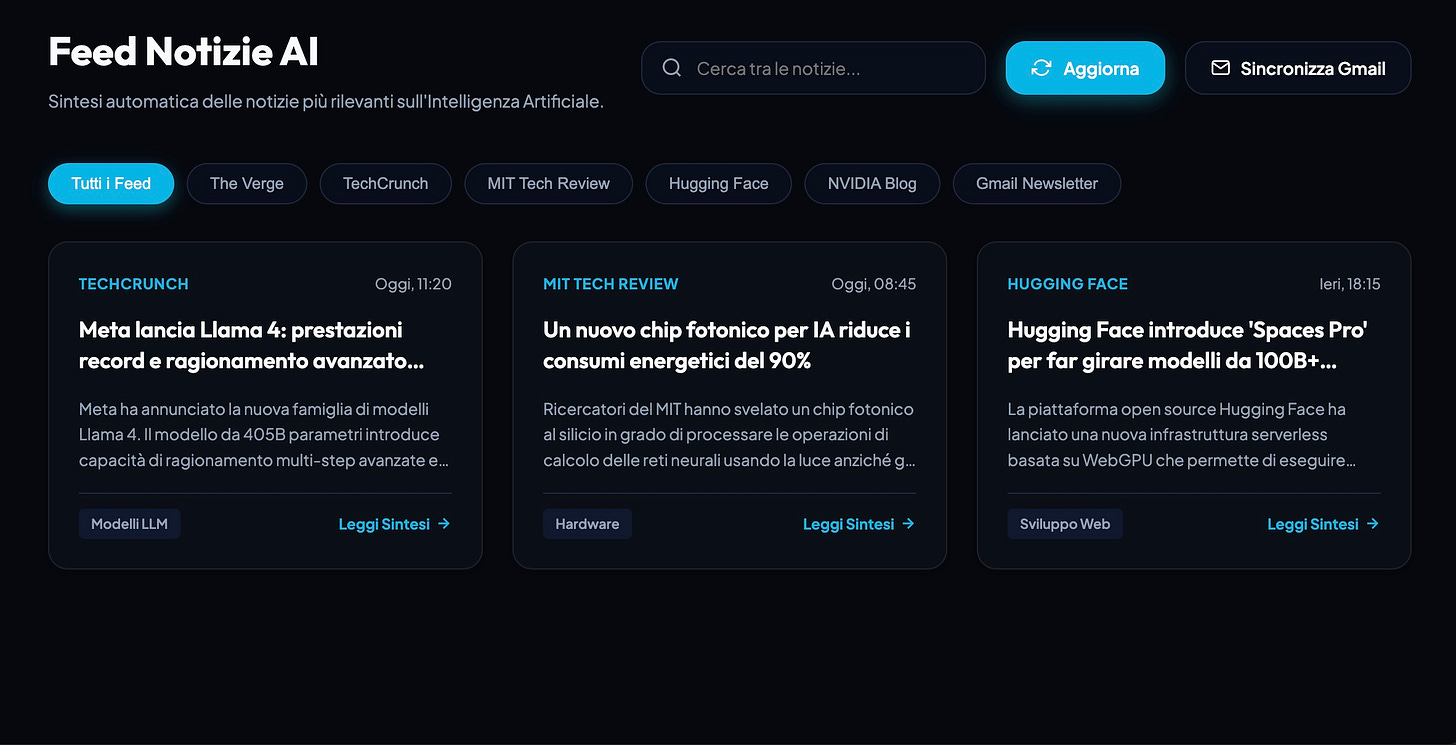Click the Modelli LLM tag
This screenshot has width=1456, height=745.
[130, 524]
